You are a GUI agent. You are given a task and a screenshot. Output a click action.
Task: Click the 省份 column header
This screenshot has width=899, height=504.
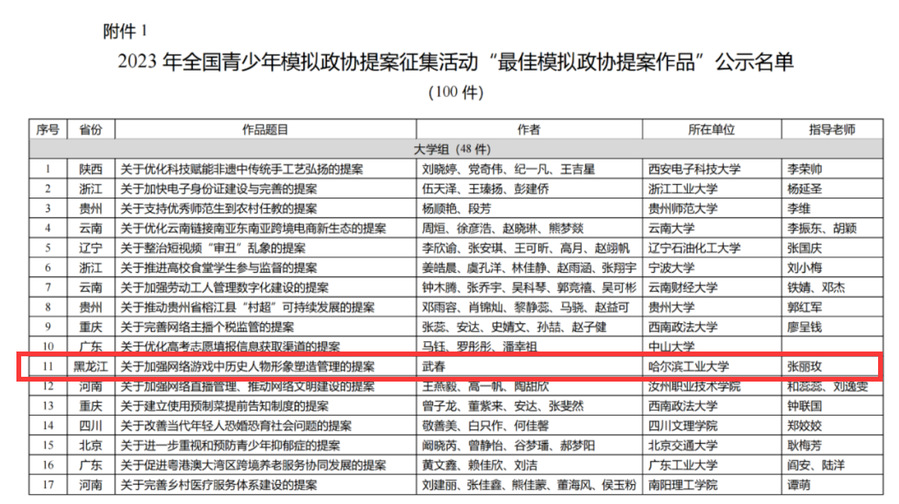[x=91, y=130]
